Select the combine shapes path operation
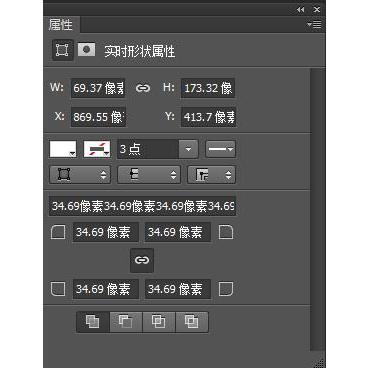370x368 pixels. [93, 322]
